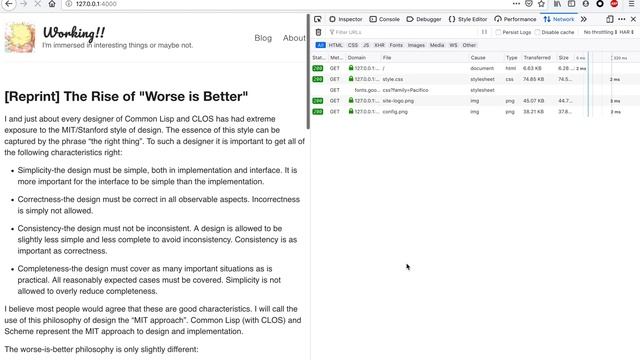This screenshot has width=640, height=360.
Task: Select the style.css request row
Action: (475, 79)
